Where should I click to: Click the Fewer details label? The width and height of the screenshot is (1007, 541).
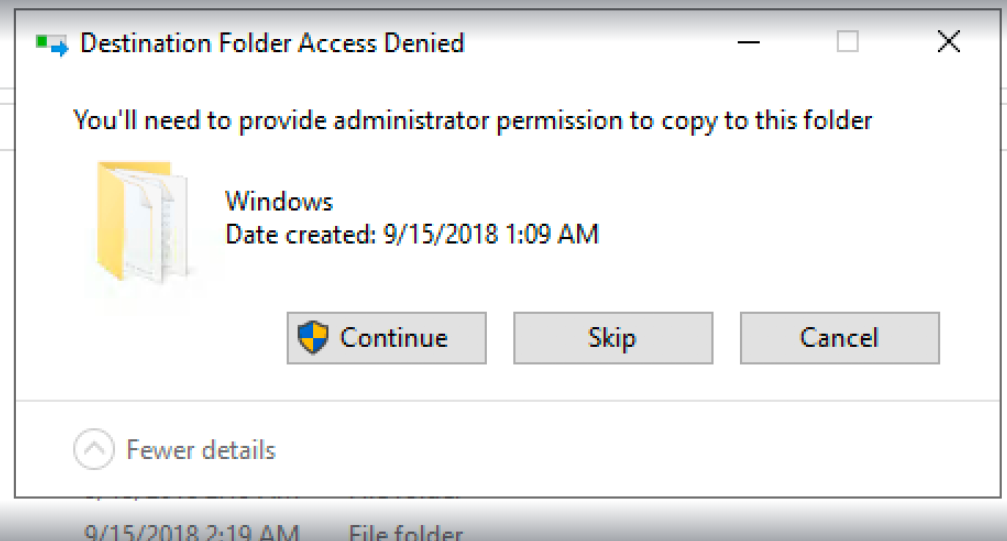click(201, 450)
